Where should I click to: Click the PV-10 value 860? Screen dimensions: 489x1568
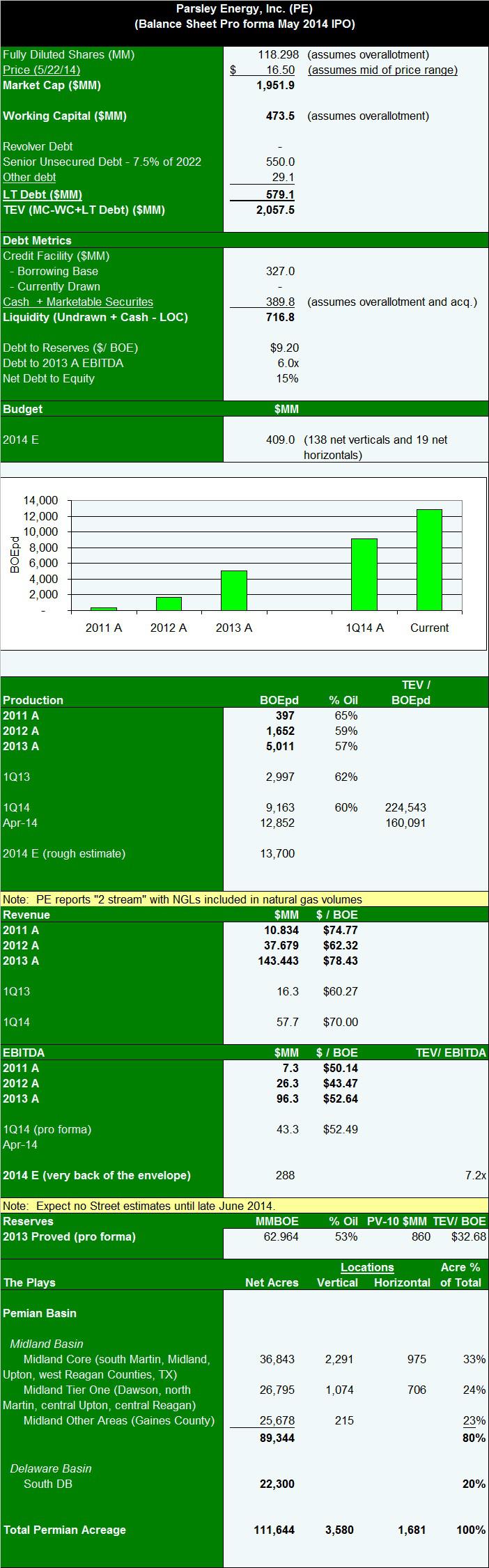(x=420, y=1237)
